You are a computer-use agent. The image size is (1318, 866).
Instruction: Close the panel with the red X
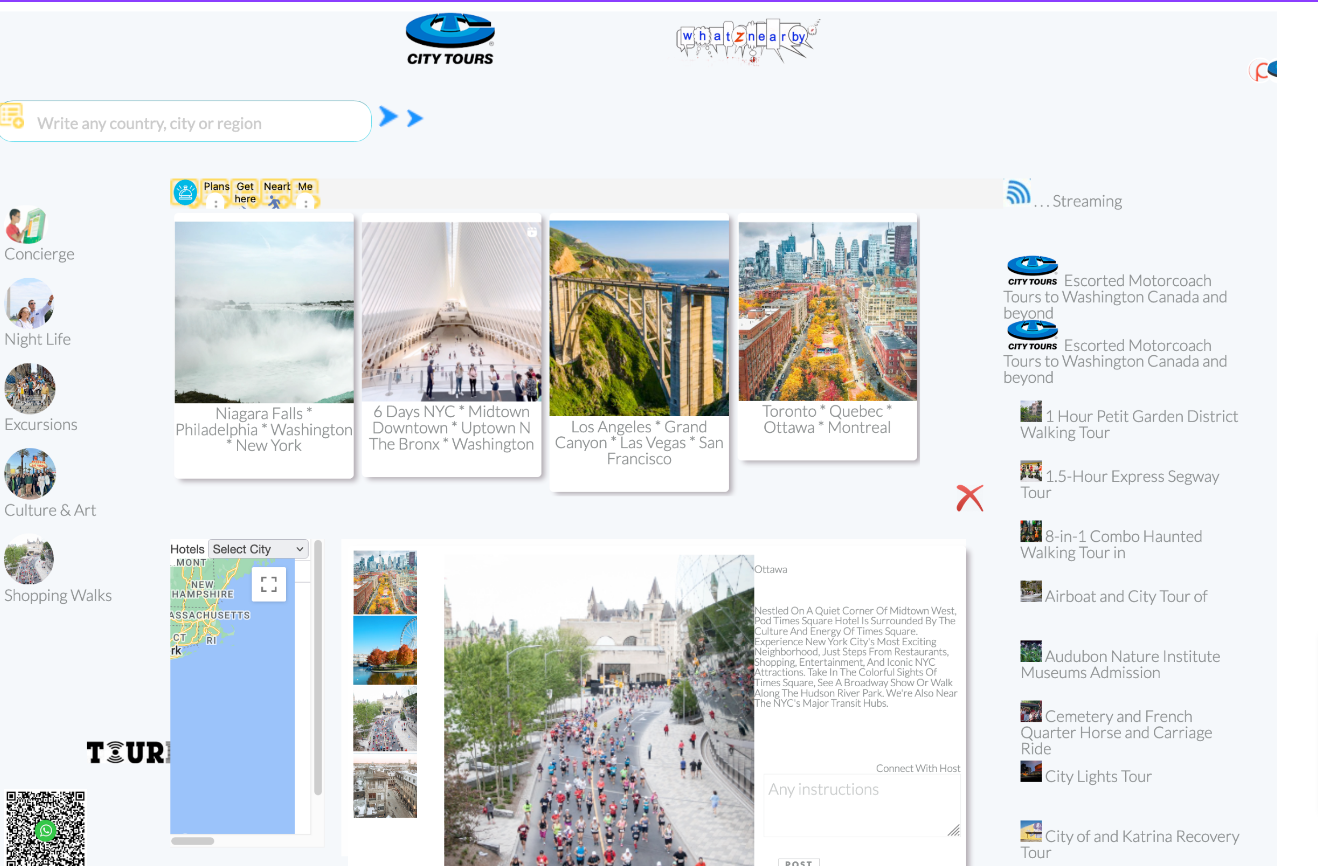[969, 498]
